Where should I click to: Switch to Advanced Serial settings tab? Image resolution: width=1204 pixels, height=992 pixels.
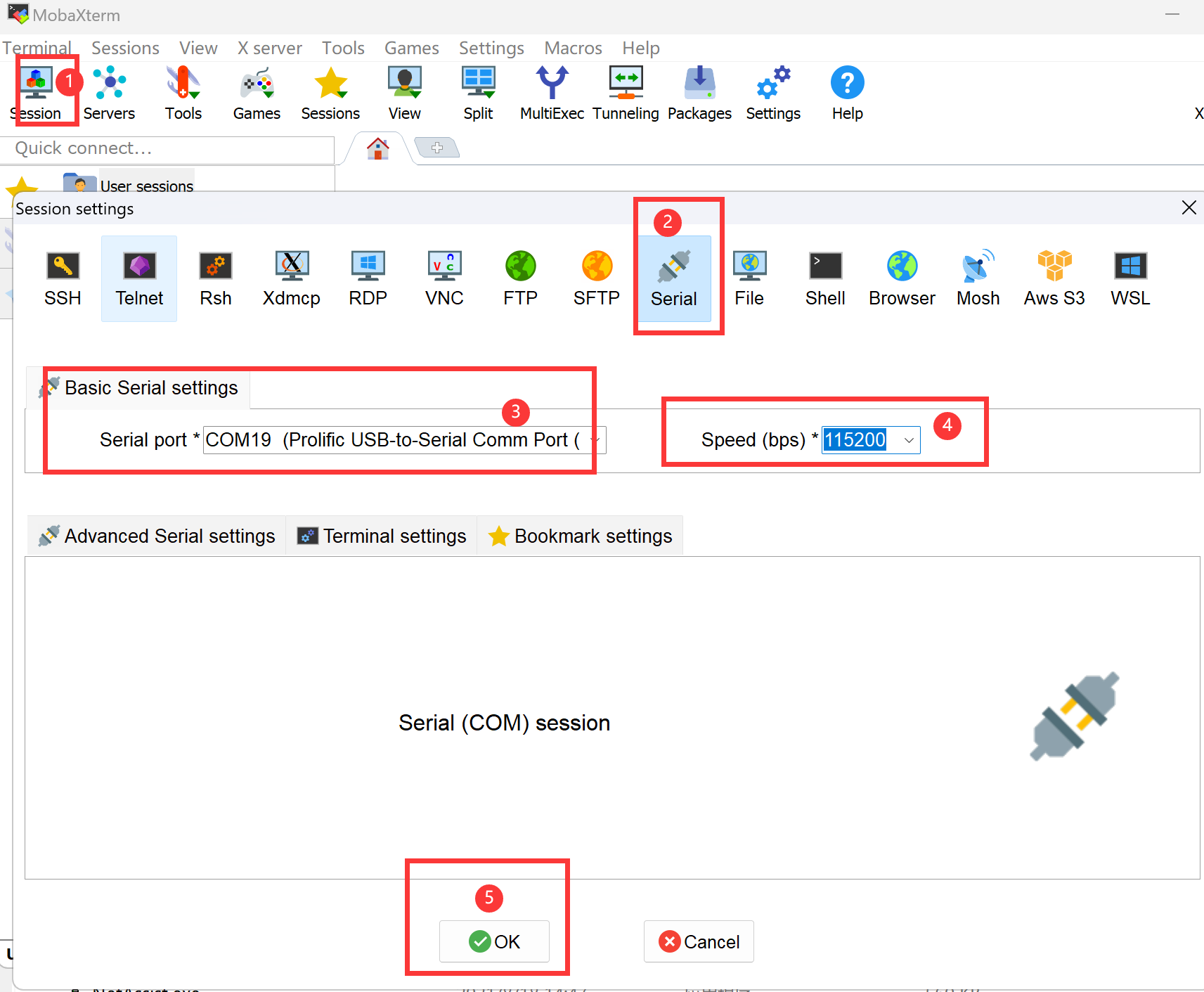point(157,536)
